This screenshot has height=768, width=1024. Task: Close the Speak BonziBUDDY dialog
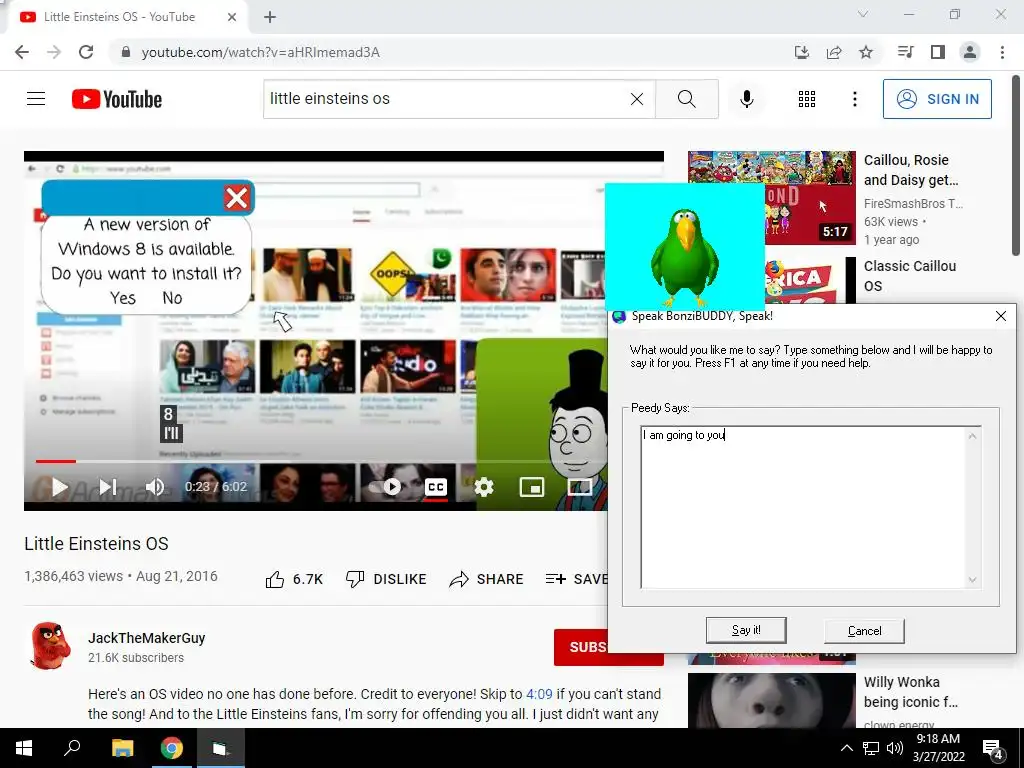pyautogui.click(x=1000, y=316)
